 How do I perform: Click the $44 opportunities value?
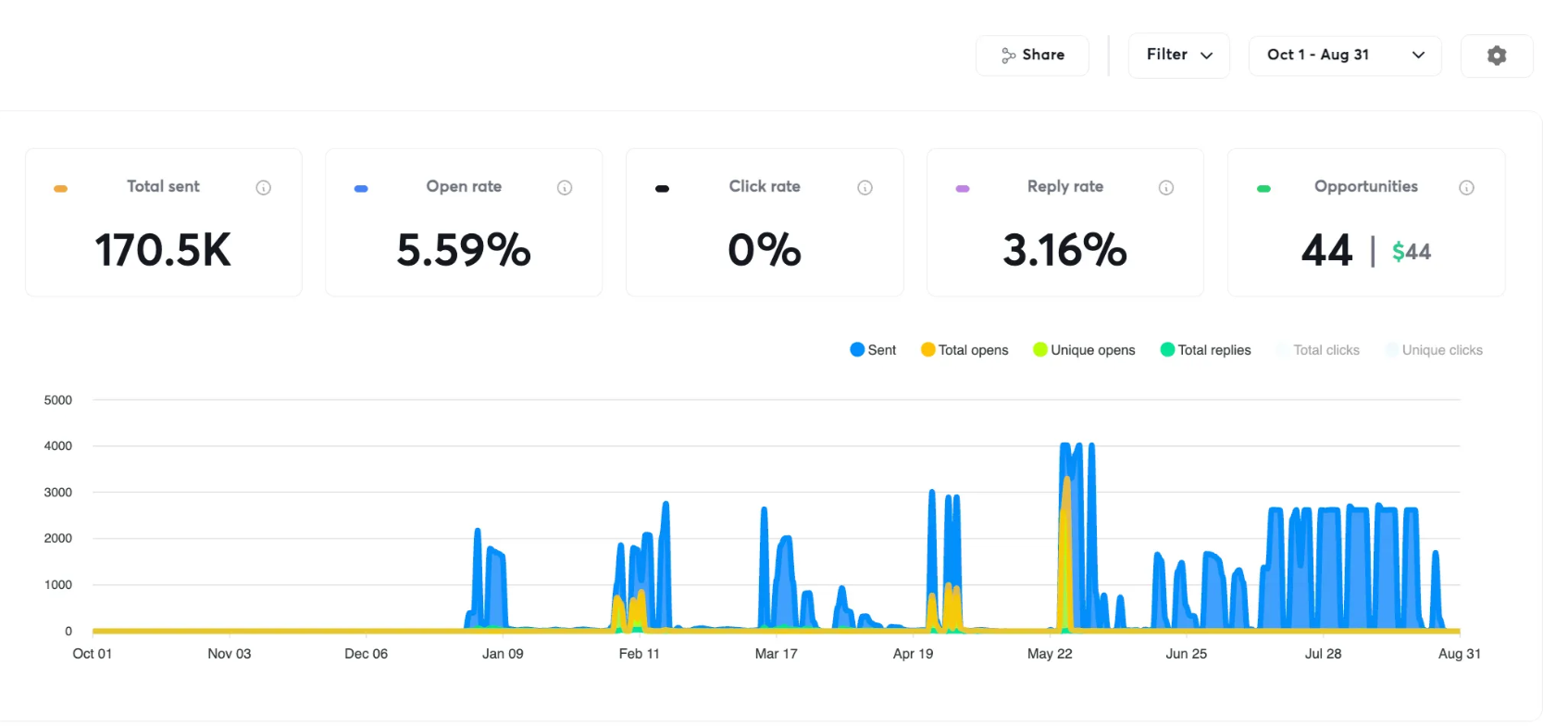click(1412, 252)
